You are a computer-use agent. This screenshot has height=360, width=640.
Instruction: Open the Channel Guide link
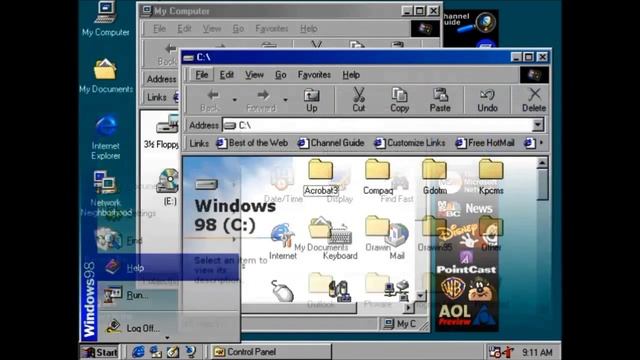point(331,143)
